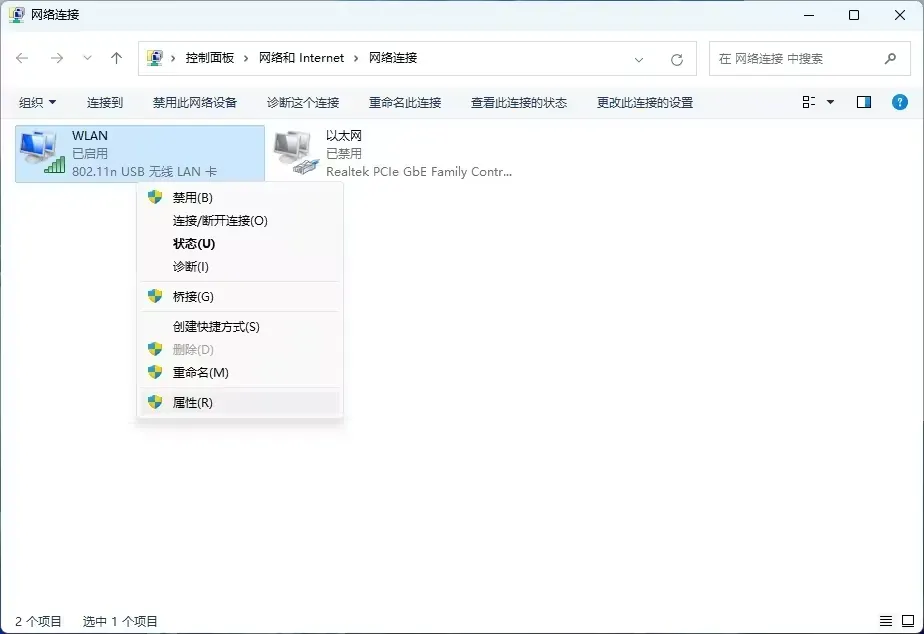924x634 pixels.
Task: Expand chevron before 控制面板 breadcrumb
Action: point(173,58)
